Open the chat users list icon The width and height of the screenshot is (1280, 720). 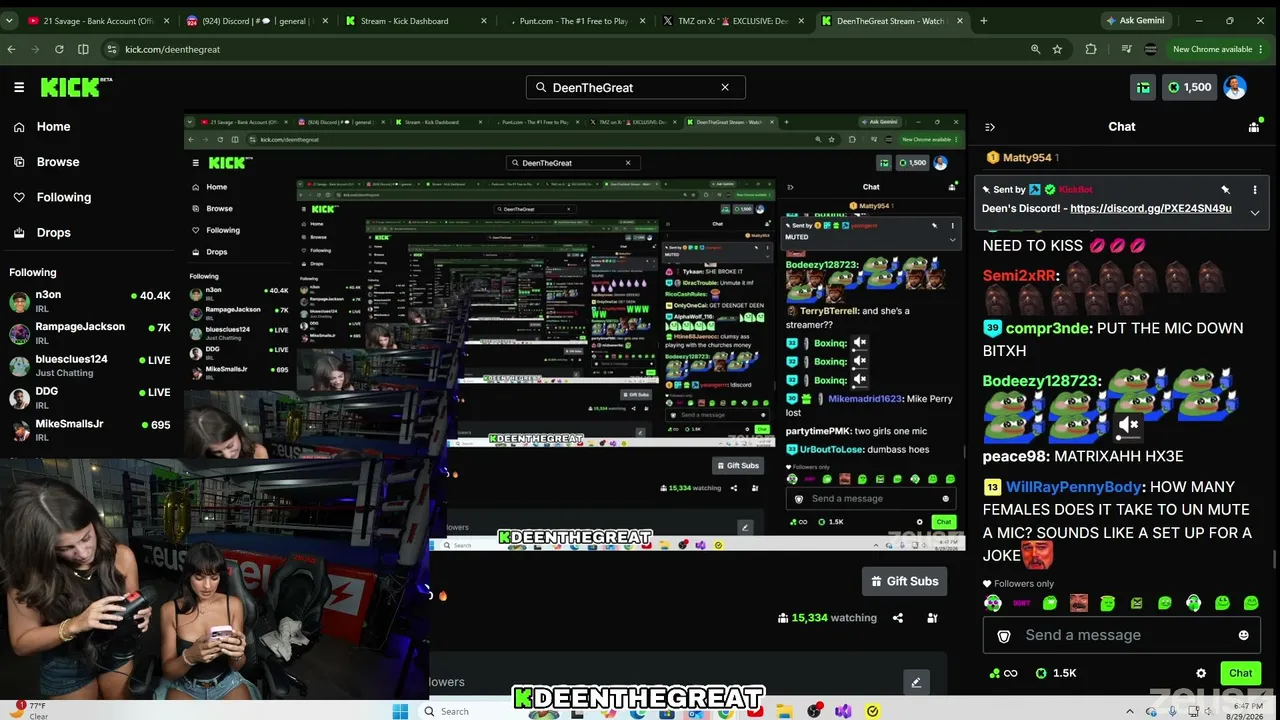pos(1254,127)
